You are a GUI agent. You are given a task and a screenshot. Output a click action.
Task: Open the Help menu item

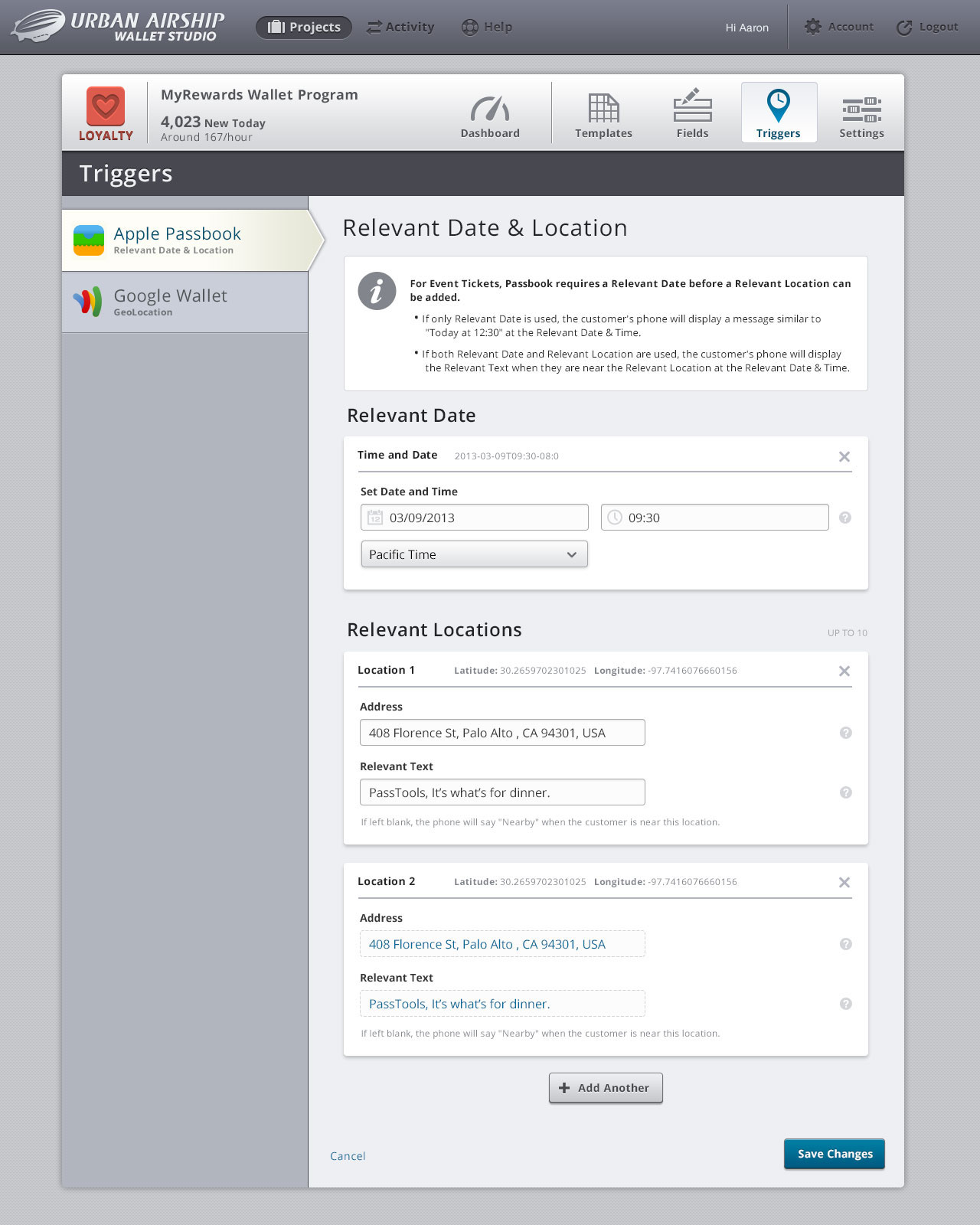click(487, 27)
